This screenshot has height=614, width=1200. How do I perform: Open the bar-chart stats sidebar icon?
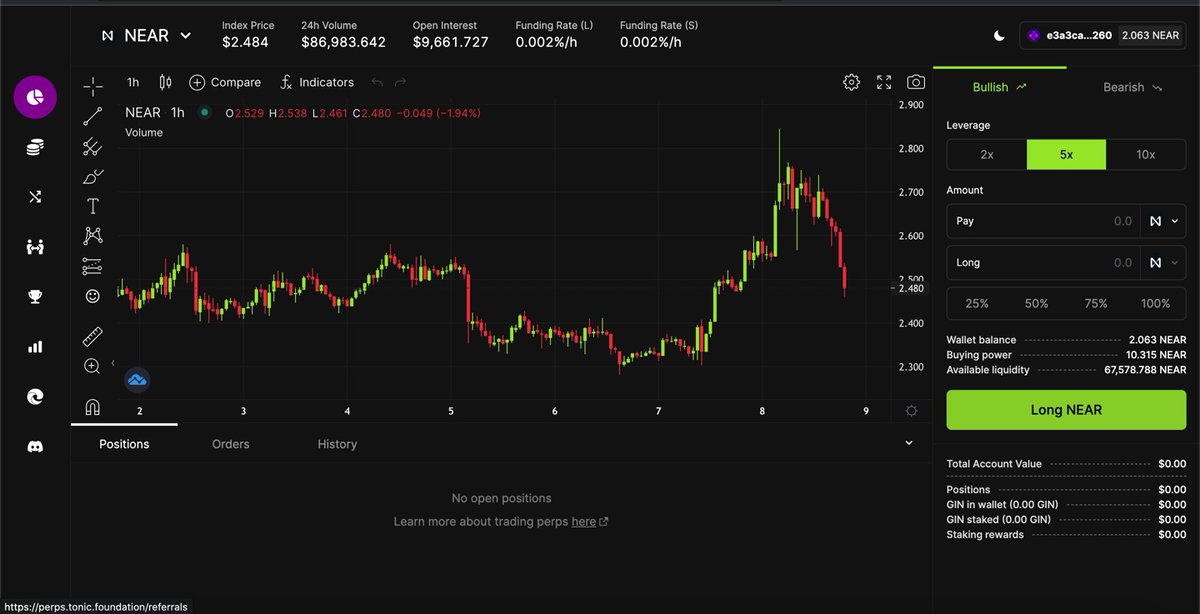pyautogui.click(x=35, y=347)
